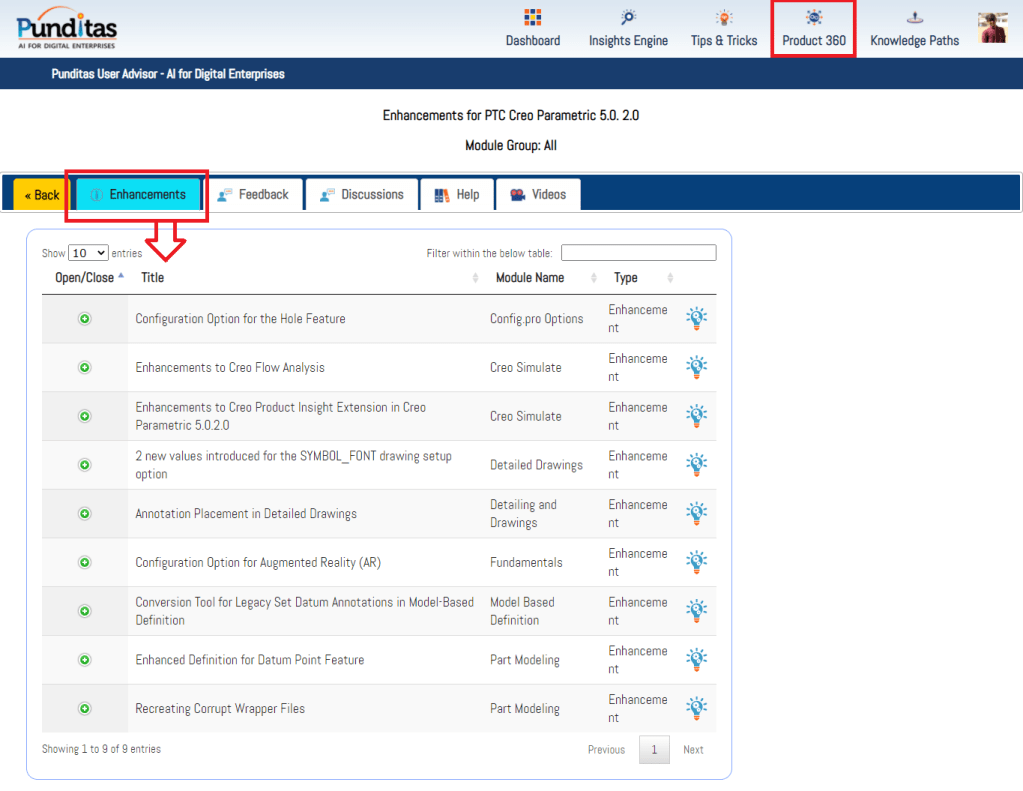The width and height of the screenshot is (1023, 791).
Task: Click the Punditas logo
Action: [66, 27]
